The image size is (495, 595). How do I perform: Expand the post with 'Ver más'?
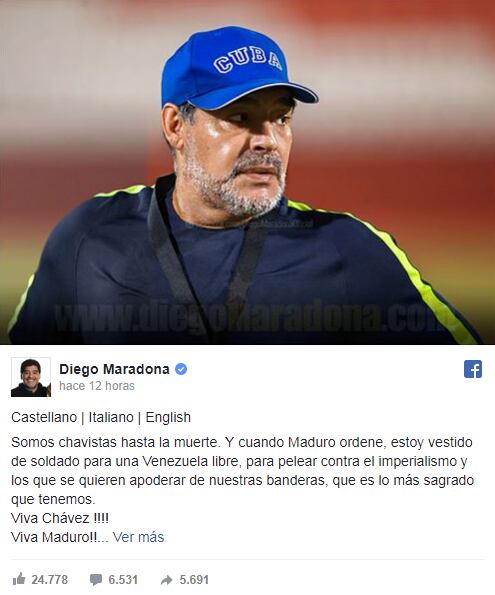click(139, 537)
